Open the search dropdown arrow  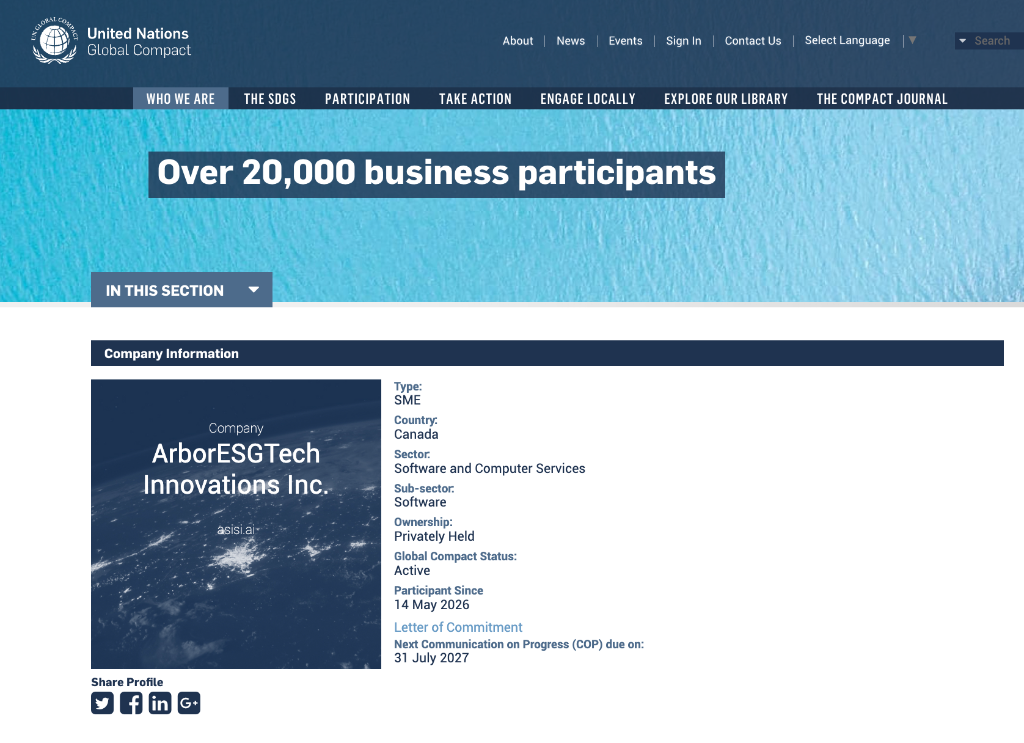(x=962, y=40)
